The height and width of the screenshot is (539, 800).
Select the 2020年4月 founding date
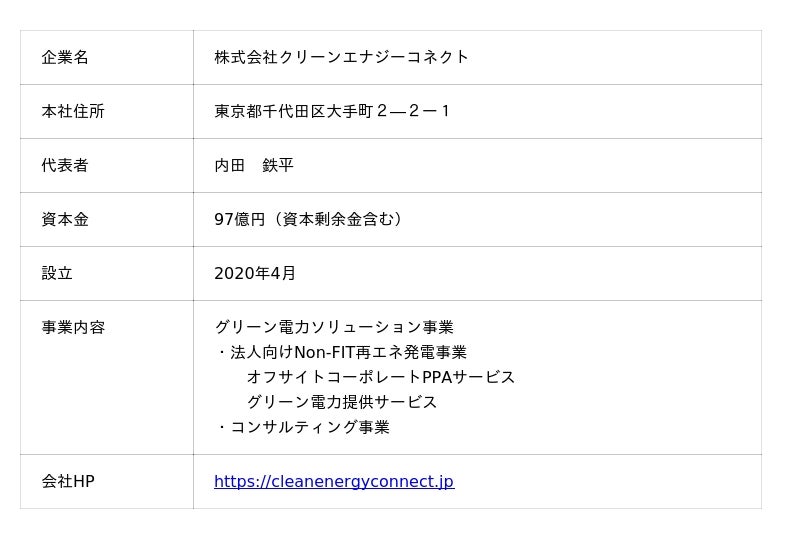(255, 274)
